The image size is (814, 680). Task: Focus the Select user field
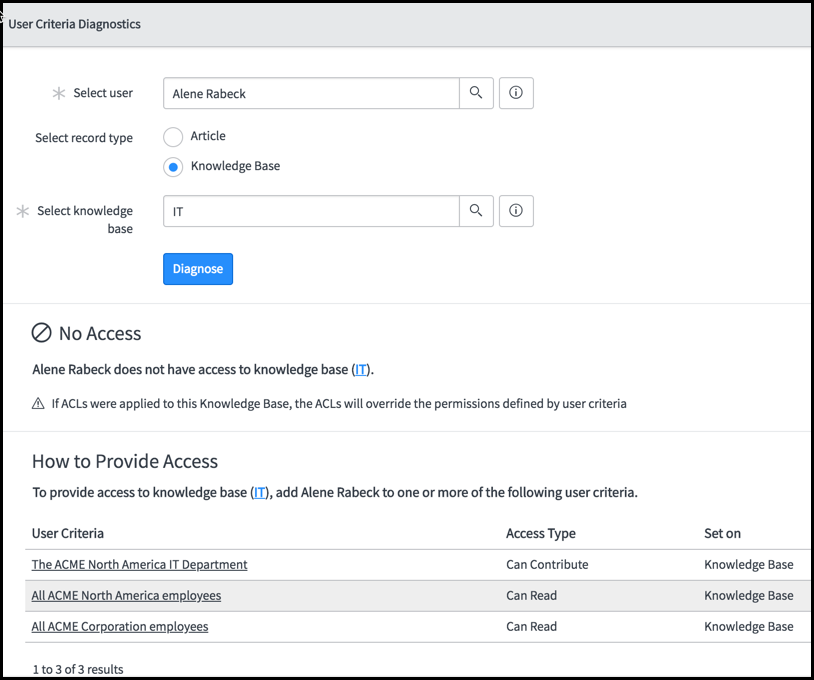tap(311, 93)
